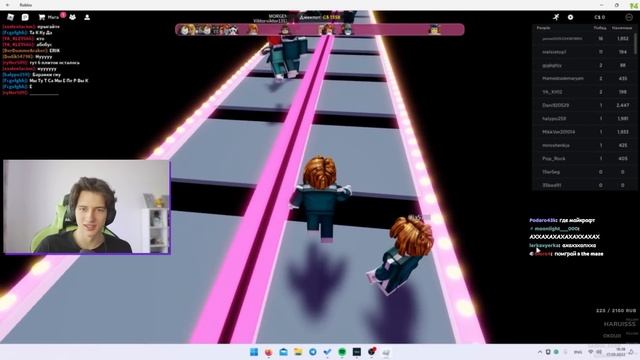The width and height of the screenshot is (640, 360).
Task: Select the Pop_Rock leaderboard row
Action: click(584, 158)
